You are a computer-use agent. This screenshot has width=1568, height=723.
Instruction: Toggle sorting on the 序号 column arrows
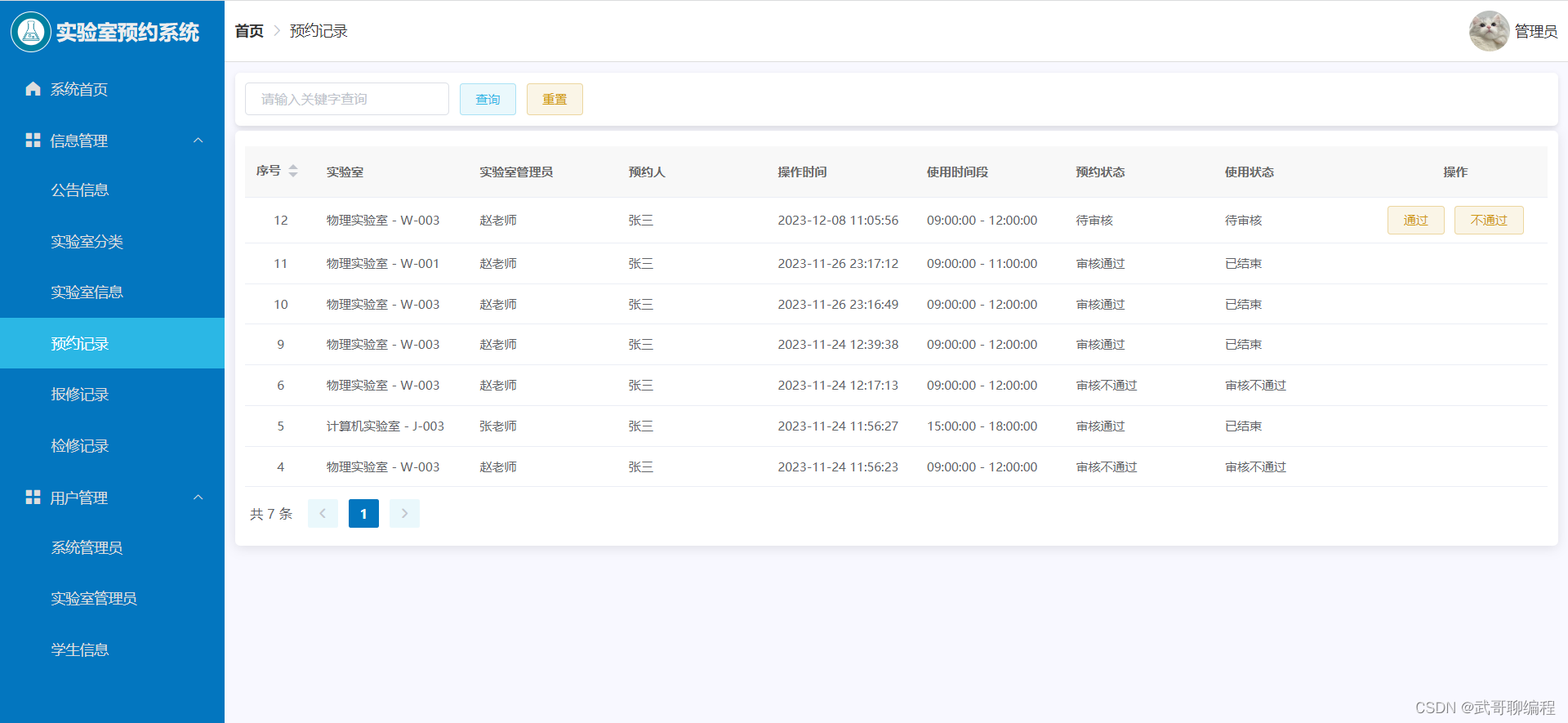click(293, 171)
